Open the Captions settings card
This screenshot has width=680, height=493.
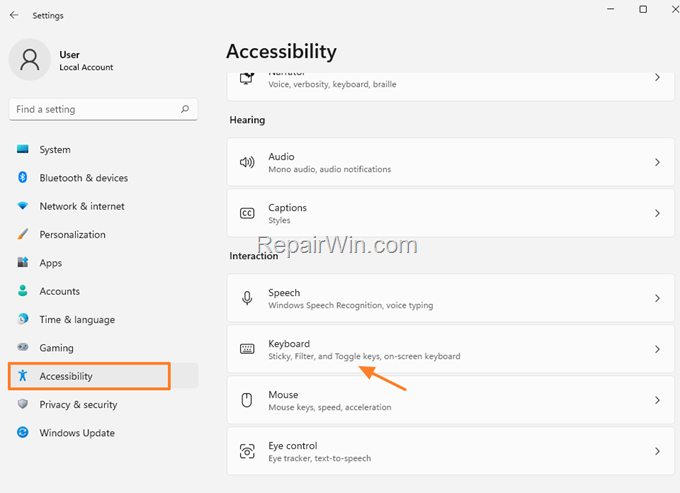(451, 213)
